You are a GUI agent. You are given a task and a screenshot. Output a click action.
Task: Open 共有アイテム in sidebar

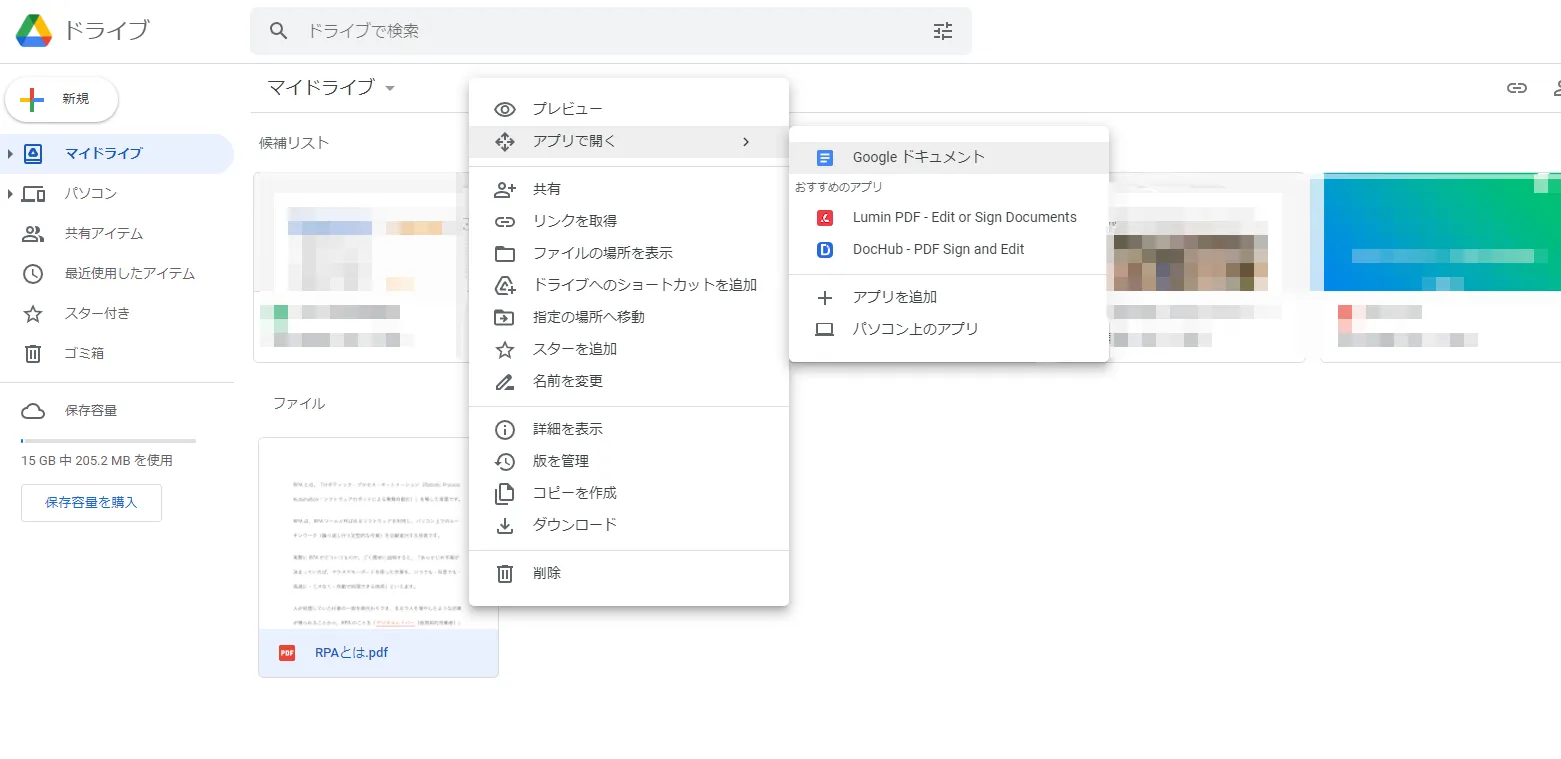pos(117,233)
